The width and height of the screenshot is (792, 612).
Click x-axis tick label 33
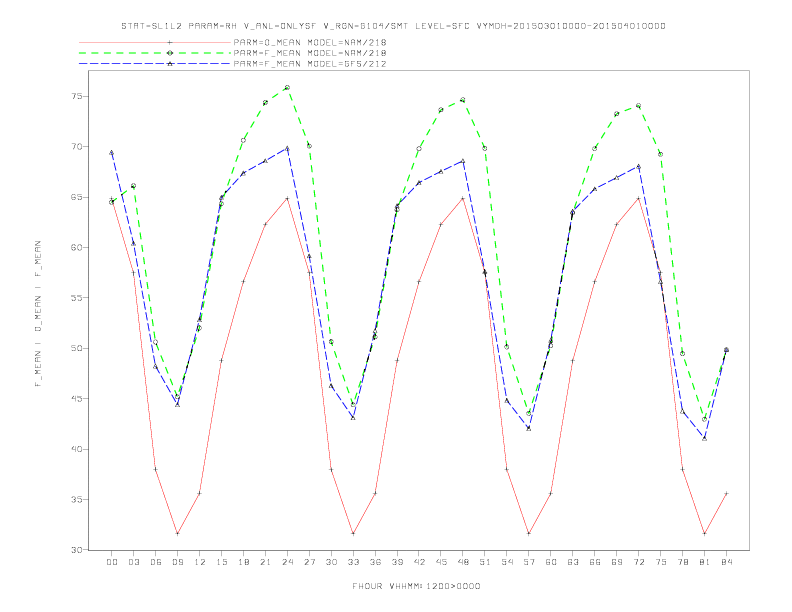click(x=354, y=562)
